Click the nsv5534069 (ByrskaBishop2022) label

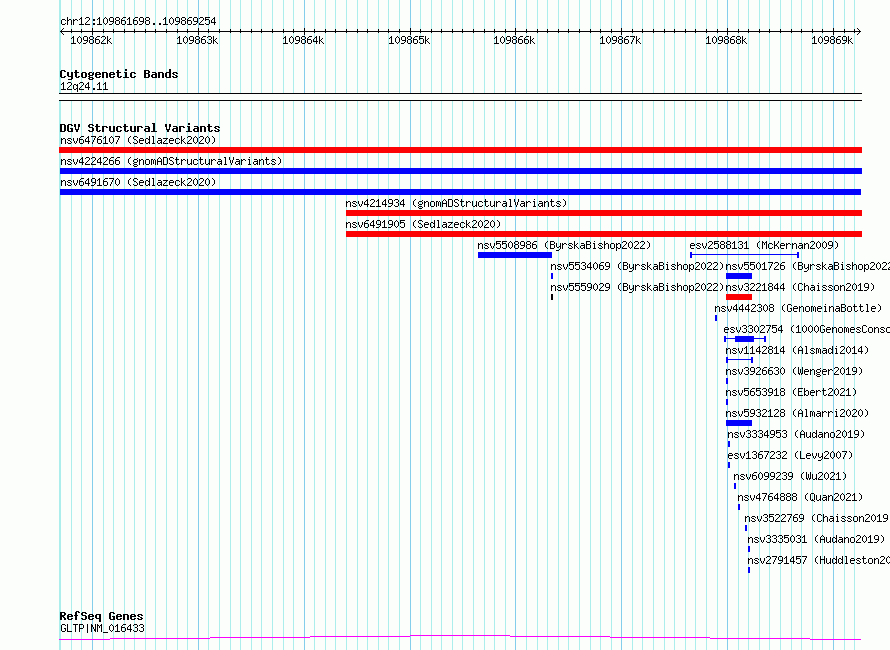tap(637, 266)
